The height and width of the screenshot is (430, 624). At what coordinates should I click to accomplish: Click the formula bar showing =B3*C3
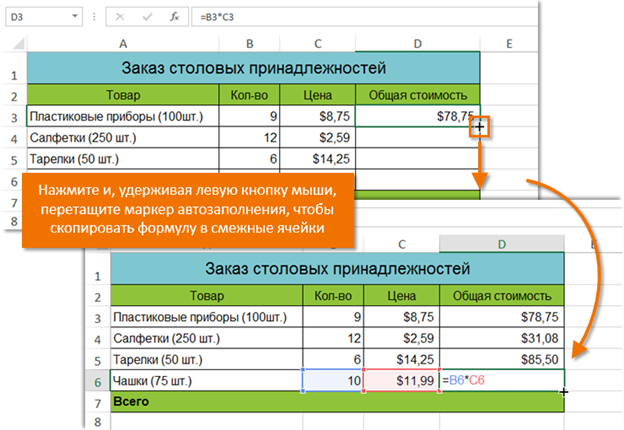click(x=364, y=17)
